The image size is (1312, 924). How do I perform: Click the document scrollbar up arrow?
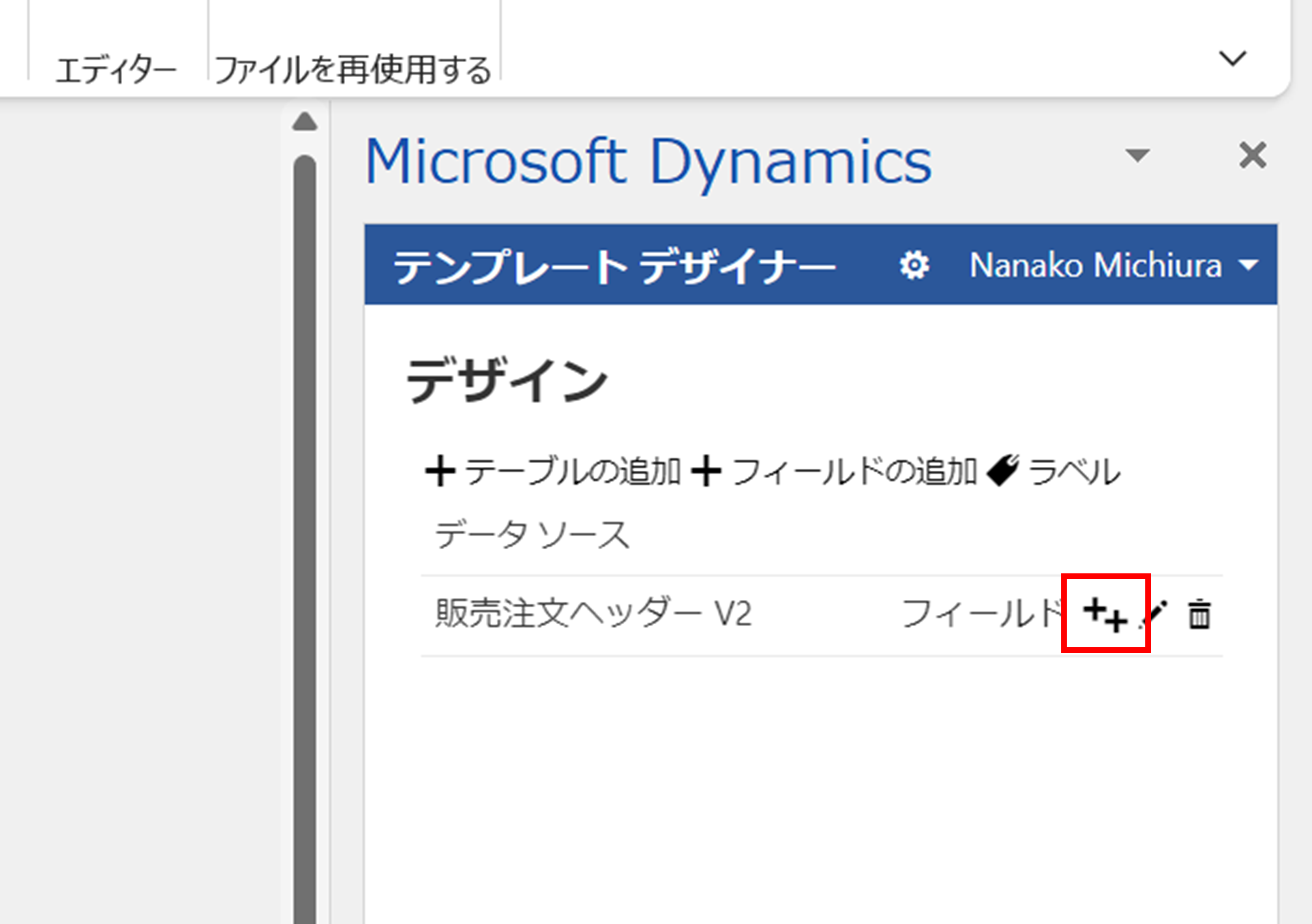coord(305,121)
